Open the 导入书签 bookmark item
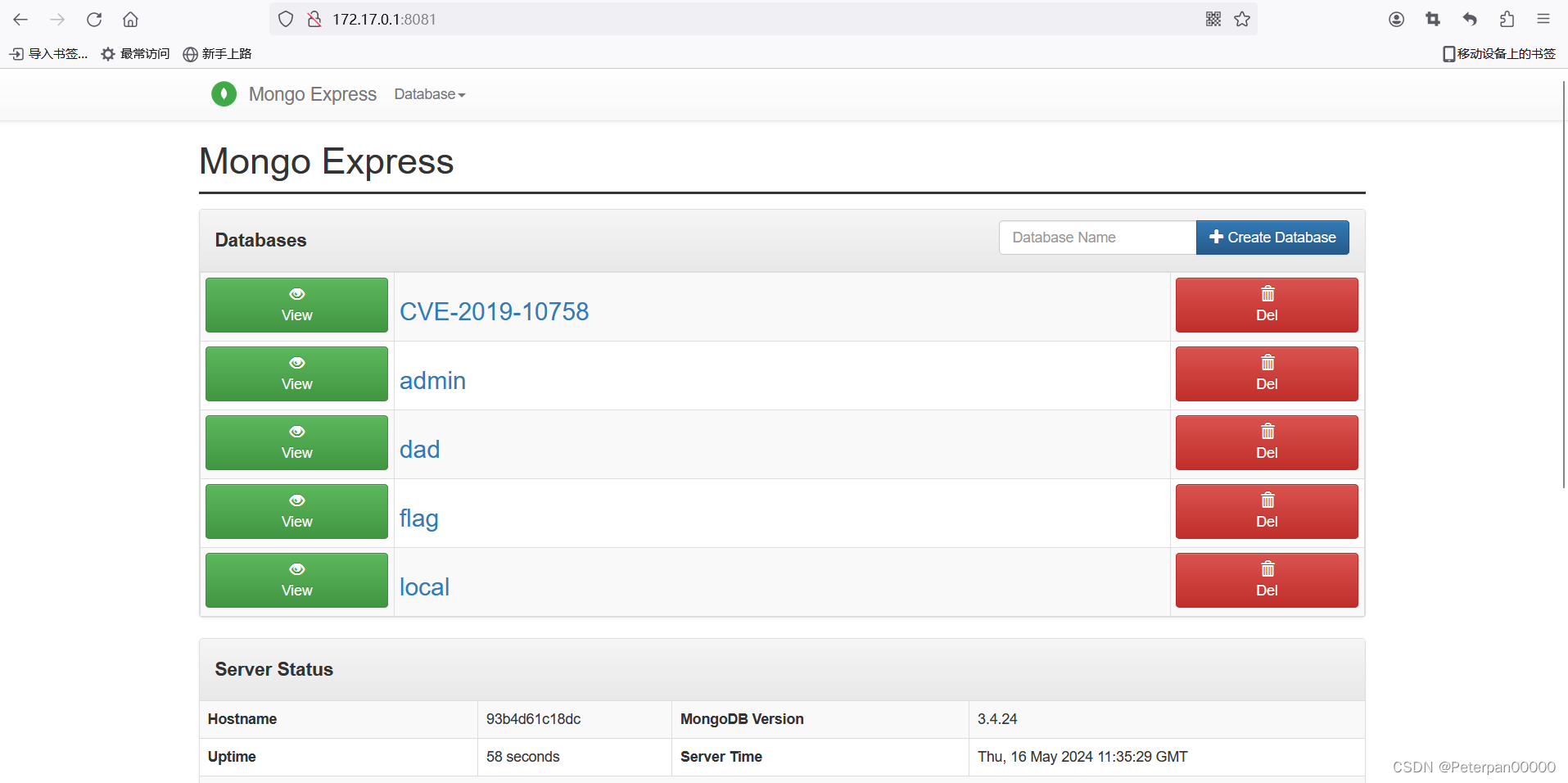The width and height of the screenshot is (1568, 783). point(48,54)
